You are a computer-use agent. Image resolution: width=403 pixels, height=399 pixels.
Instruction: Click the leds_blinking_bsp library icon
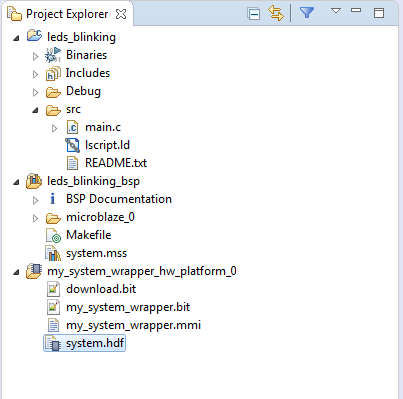click(x=34, y=181)
